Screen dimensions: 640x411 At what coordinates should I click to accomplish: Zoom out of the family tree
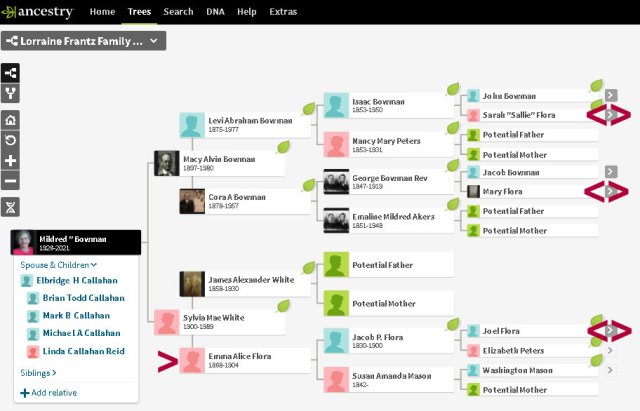point(10,181)
